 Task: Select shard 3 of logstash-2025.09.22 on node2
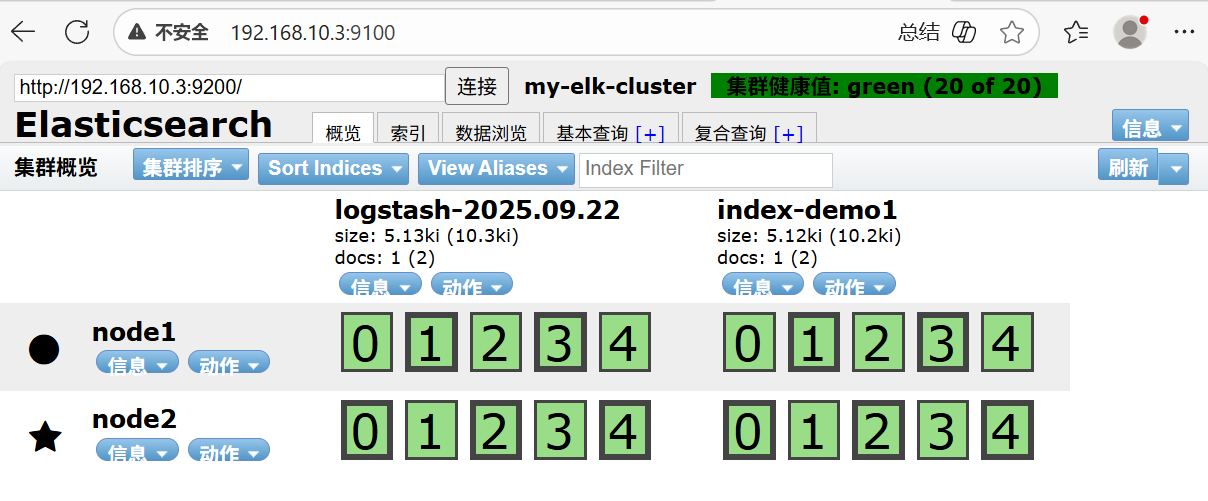coord(559,431)
